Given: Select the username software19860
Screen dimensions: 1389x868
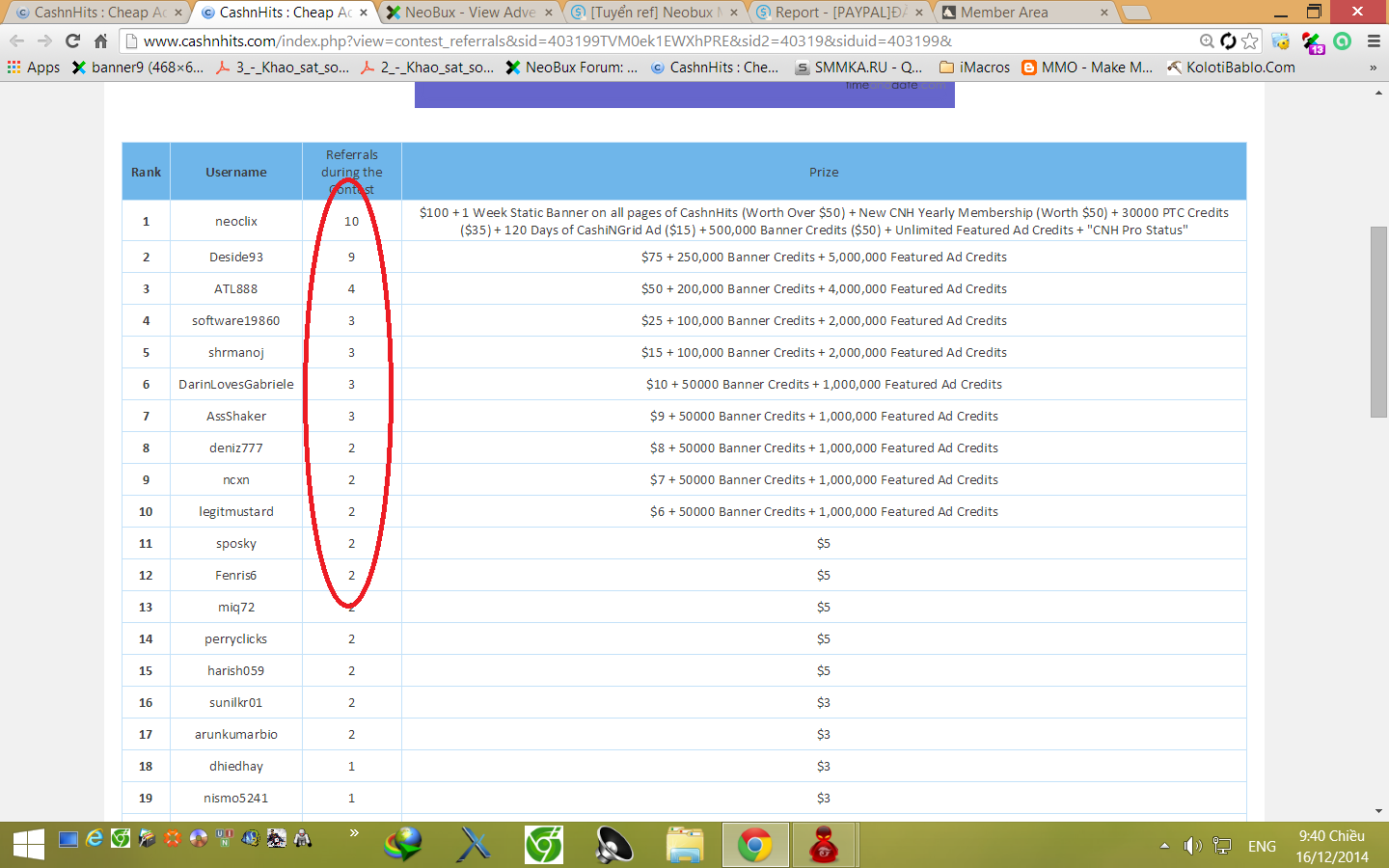Looking at the screenshot, I should click(x=236, y=320).
